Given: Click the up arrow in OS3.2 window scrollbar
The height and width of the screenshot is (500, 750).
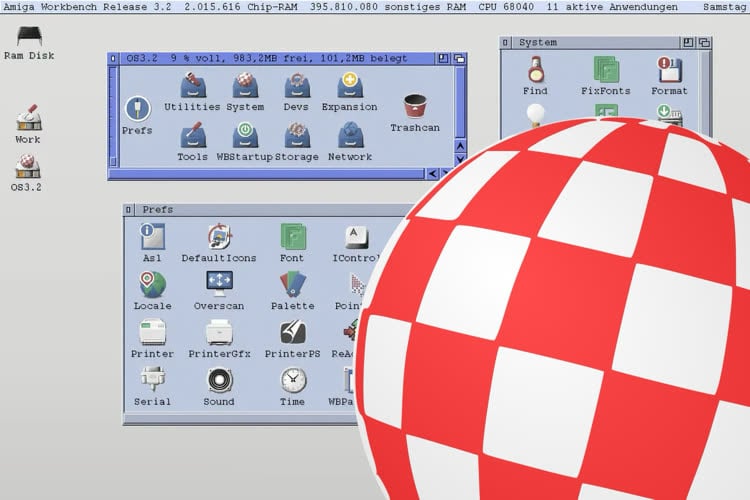Looking at the screenshot, I should pos(460,145).
